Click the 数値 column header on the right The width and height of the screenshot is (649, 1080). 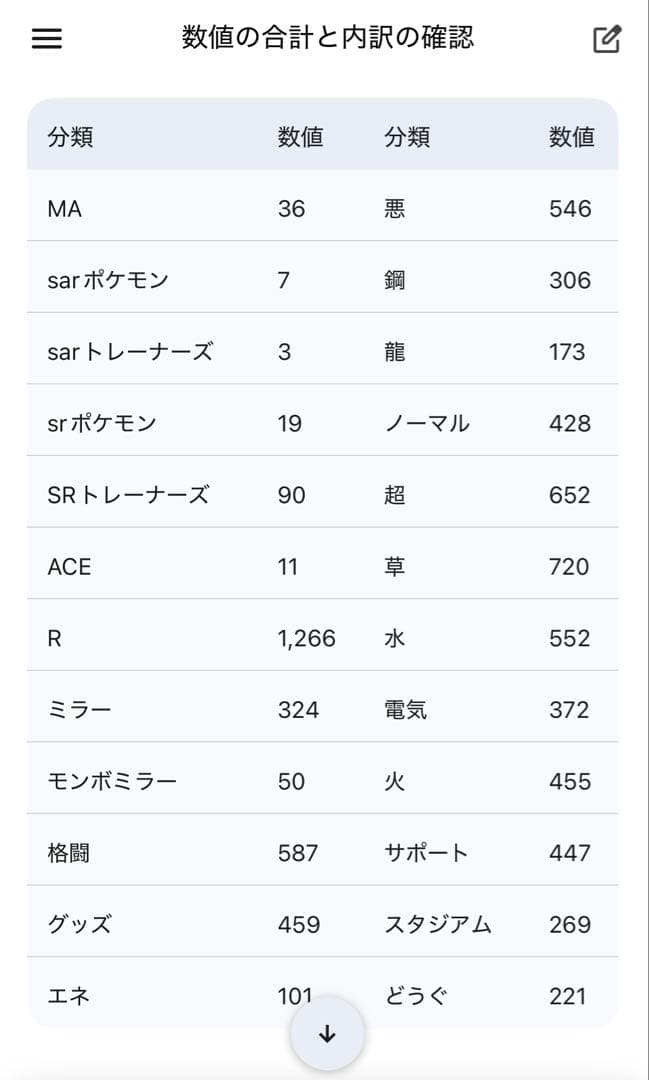point(571,137)
